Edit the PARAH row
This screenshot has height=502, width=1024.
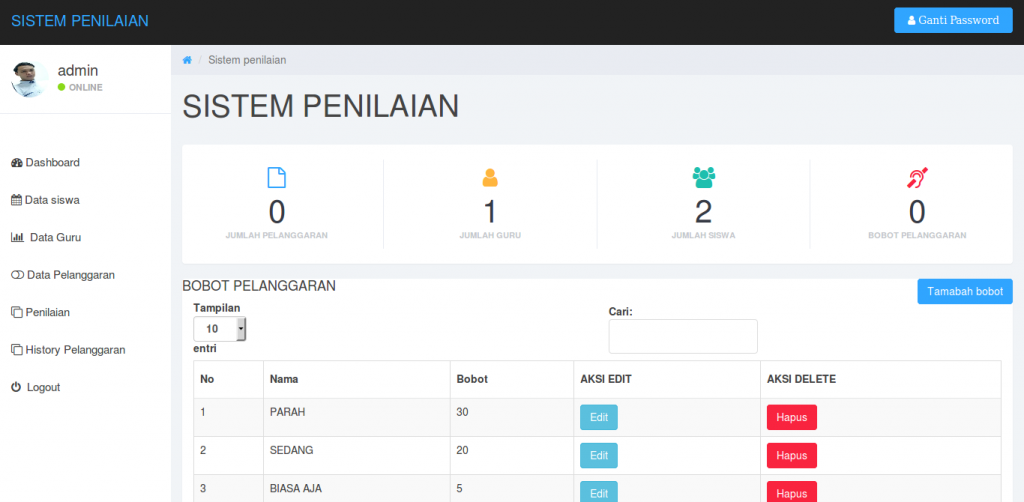pos(599,417)
